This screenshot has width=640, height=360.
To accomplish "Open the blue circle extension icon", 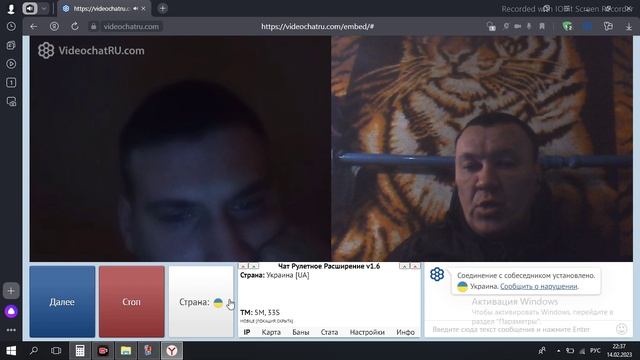I will pos(587,26).
